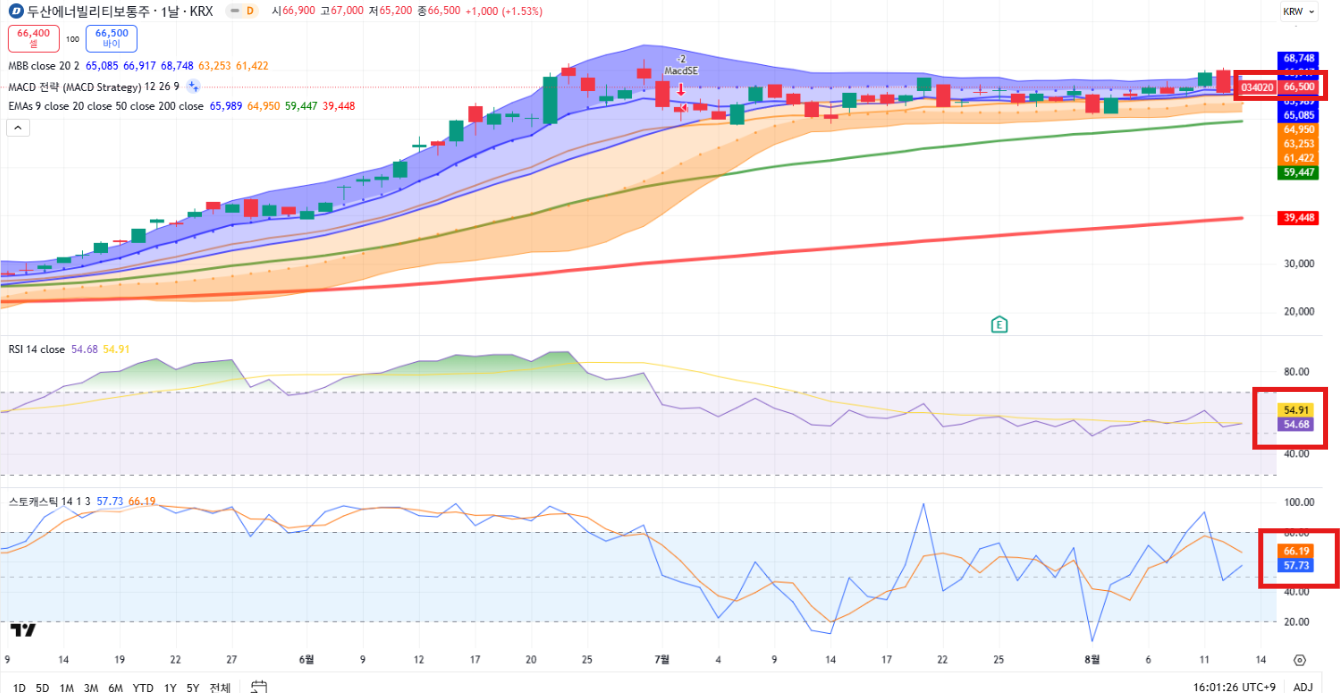Set the time range to 1Y
This screenshot has height=693, width=1340.
(170, 687)
